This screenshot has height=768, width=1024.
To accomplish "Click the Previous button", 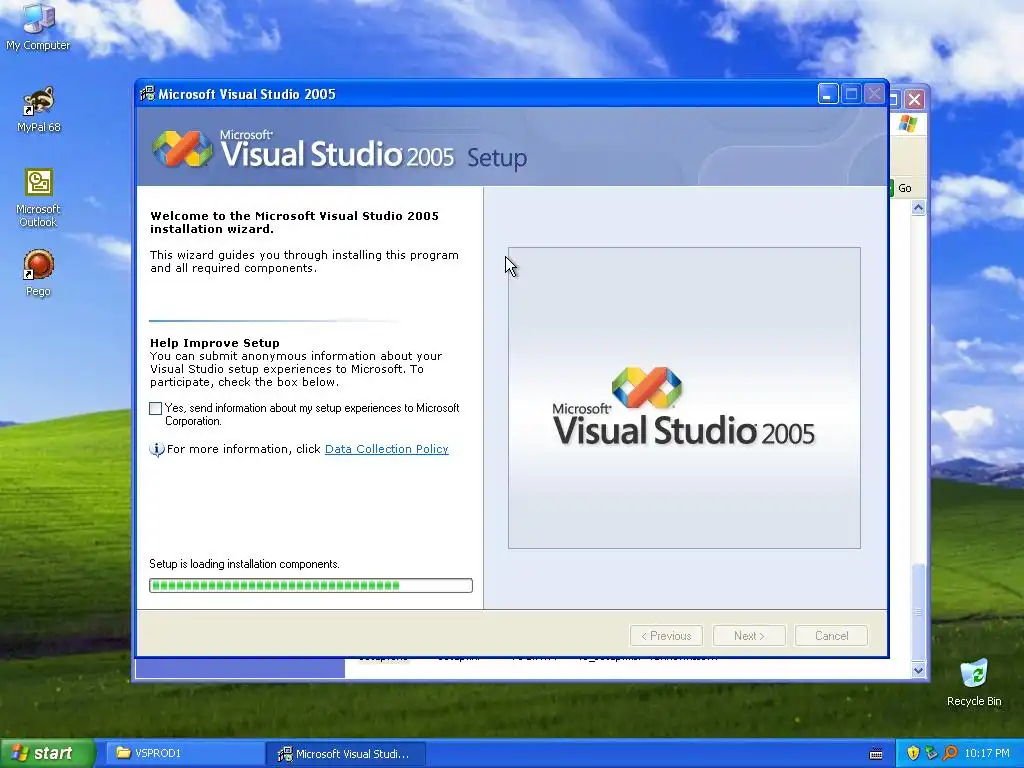I will (666, 636).
